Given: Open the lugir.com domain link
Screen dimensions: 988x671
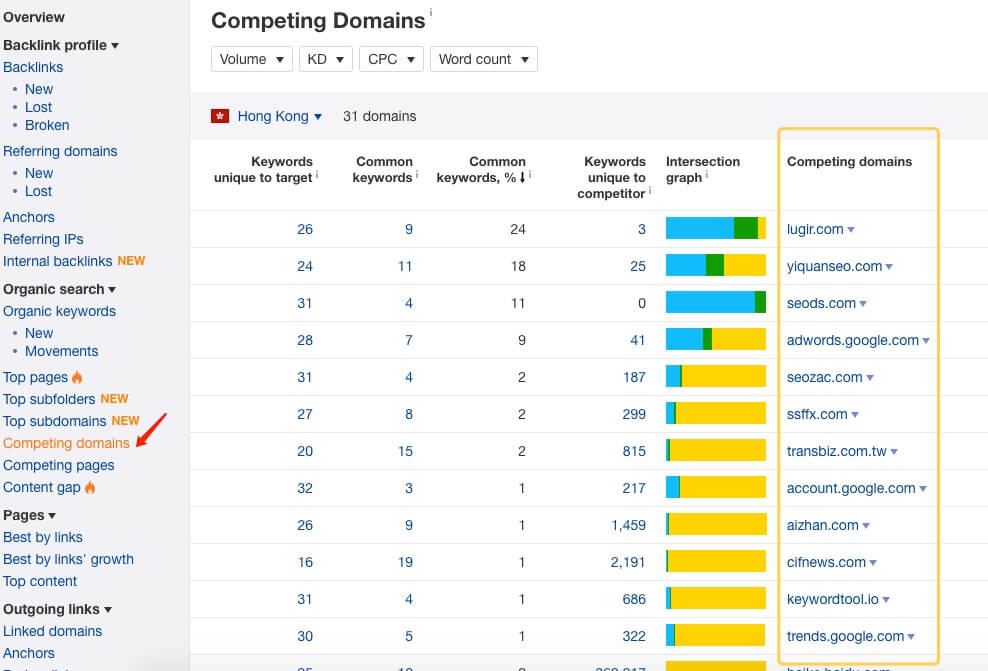Looking at the screenshot, I should pos(815,229).
